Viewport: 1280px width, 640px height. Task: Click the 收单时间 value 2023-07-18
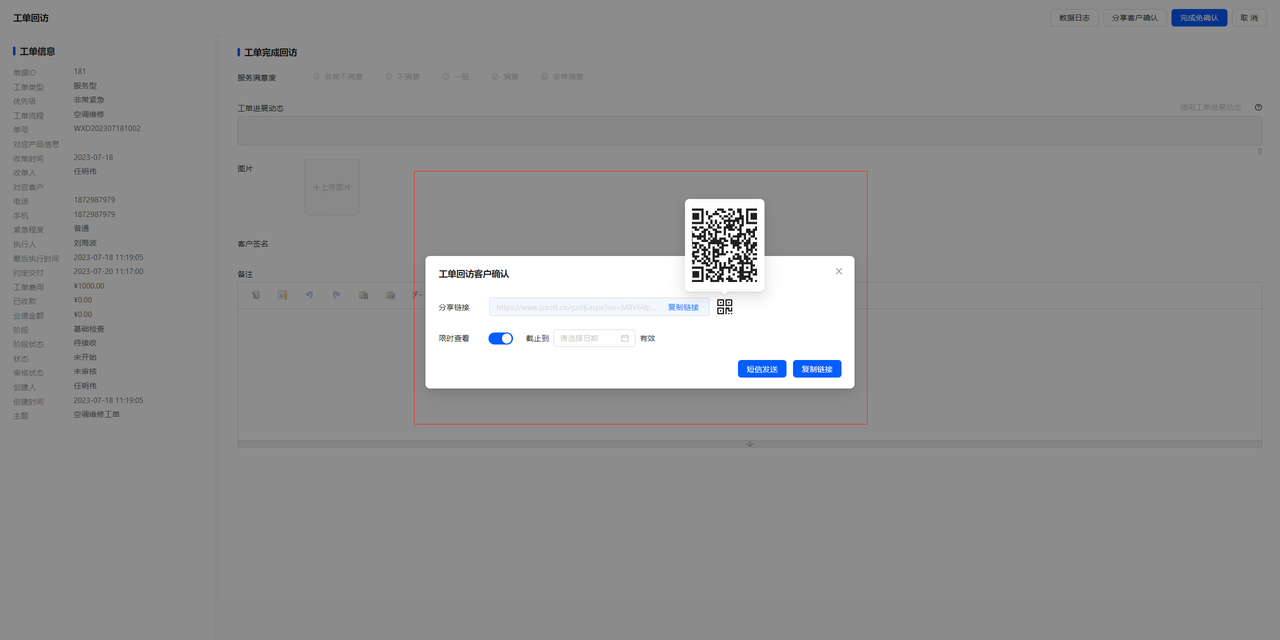click(x=93, y=157)
